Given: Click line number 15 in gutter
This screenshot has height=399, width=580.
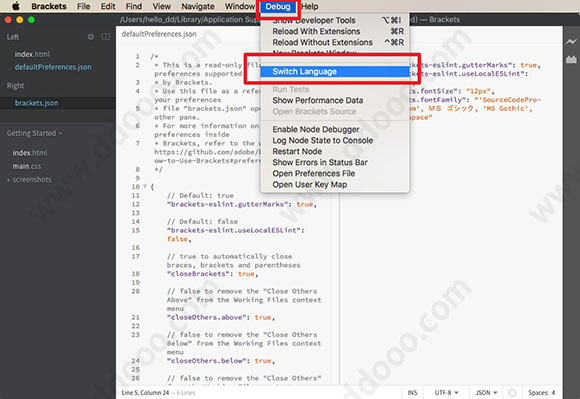Looking at the screenshot, I should (136, 230).
